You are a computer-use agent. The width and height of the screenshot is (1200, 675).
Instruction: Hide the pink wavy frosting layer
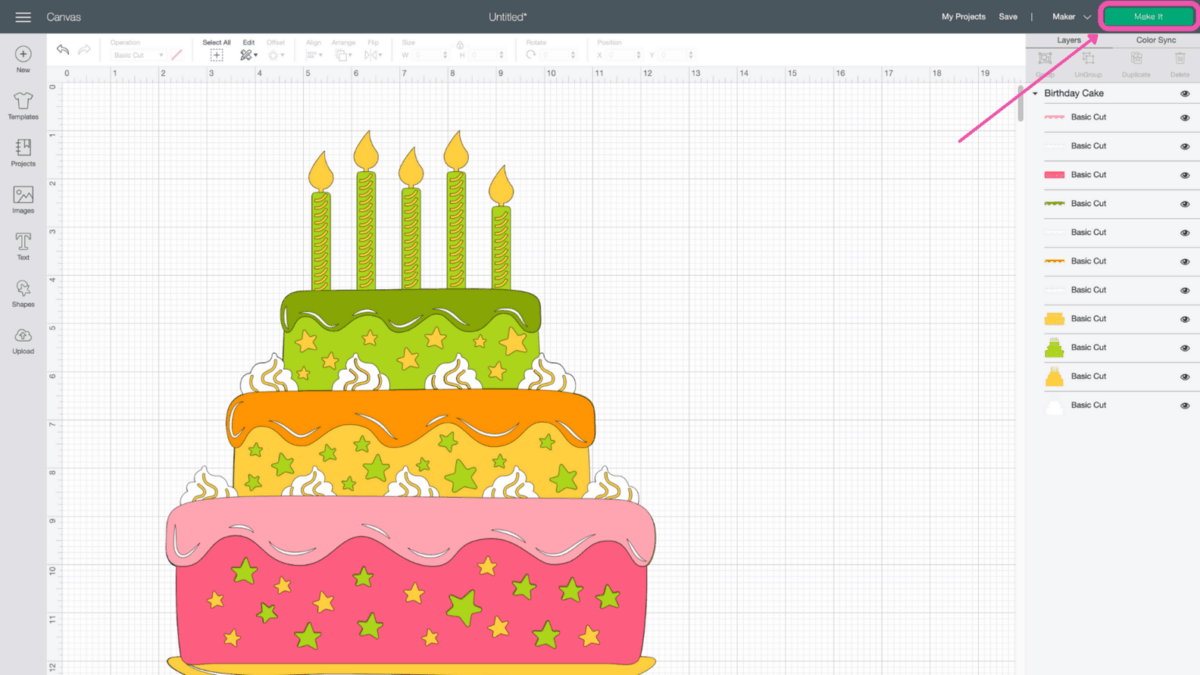click(x=1185, y=118)
